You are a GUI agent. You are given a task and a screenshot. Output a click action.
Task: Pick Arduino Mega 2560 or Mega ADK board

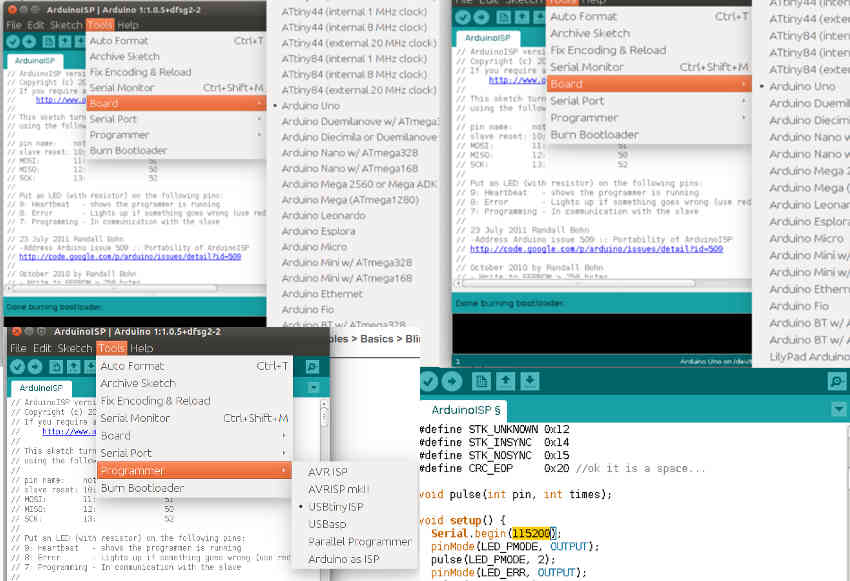point(359,184)
